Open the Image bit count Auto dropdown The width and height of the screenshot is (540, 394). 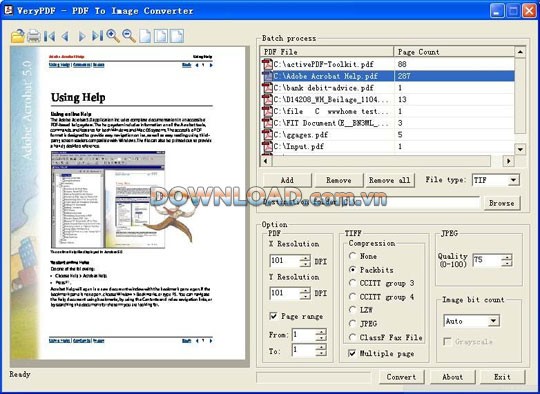point(494,321)
